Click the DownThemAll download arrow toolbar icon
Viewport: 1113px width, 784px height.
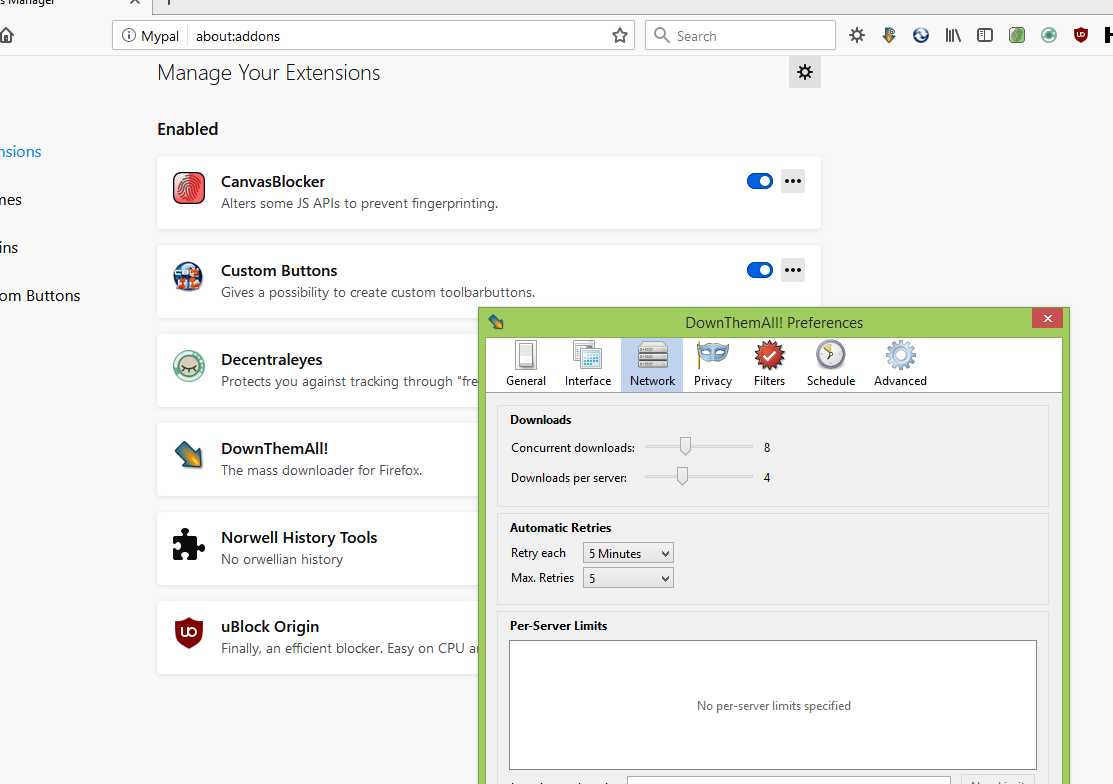coord(889,35)
